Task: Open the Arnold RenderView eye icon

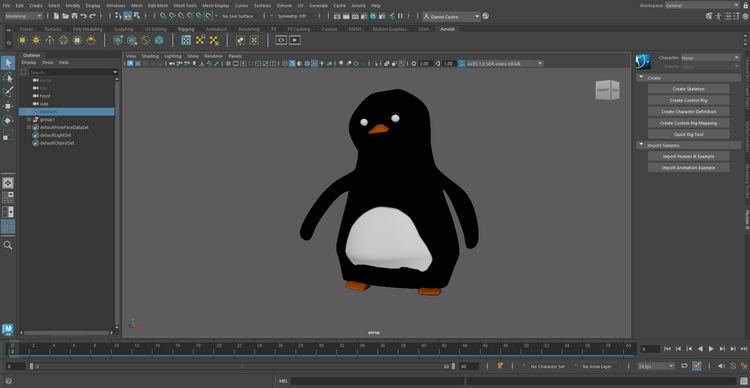Action: tap(281, 40)
